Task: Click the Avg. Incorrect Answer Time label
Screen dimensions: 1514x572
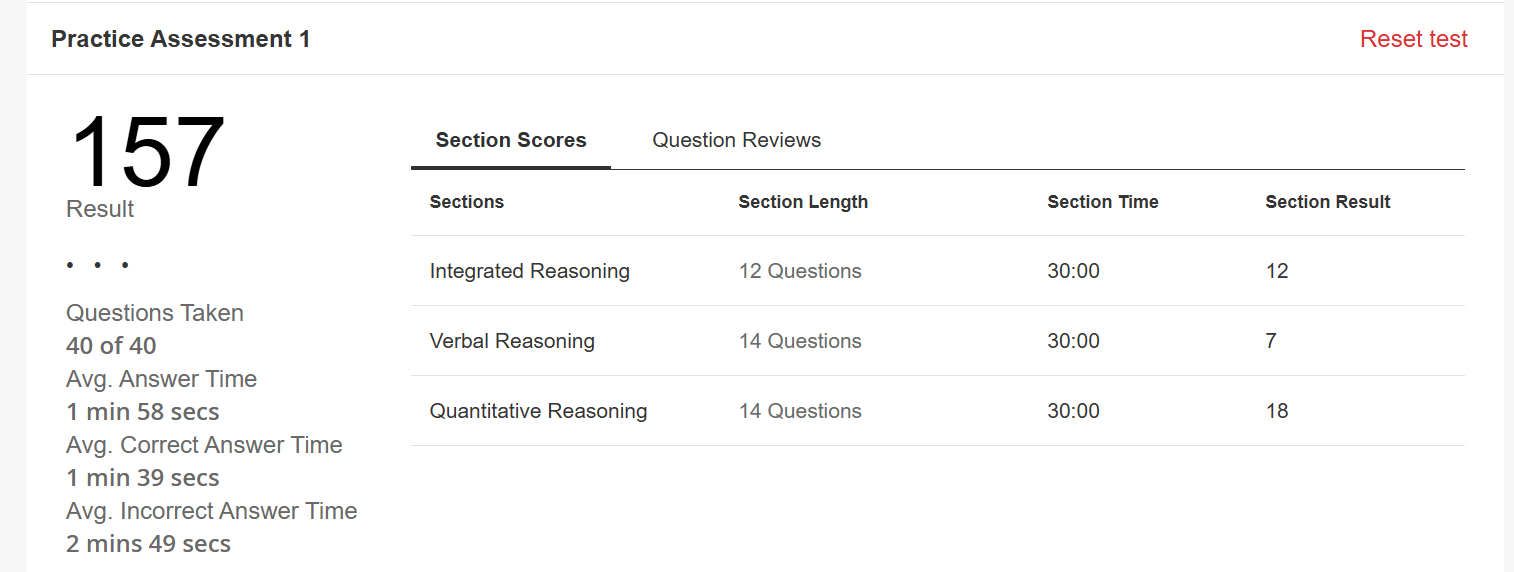Action: tap(211, 511)
